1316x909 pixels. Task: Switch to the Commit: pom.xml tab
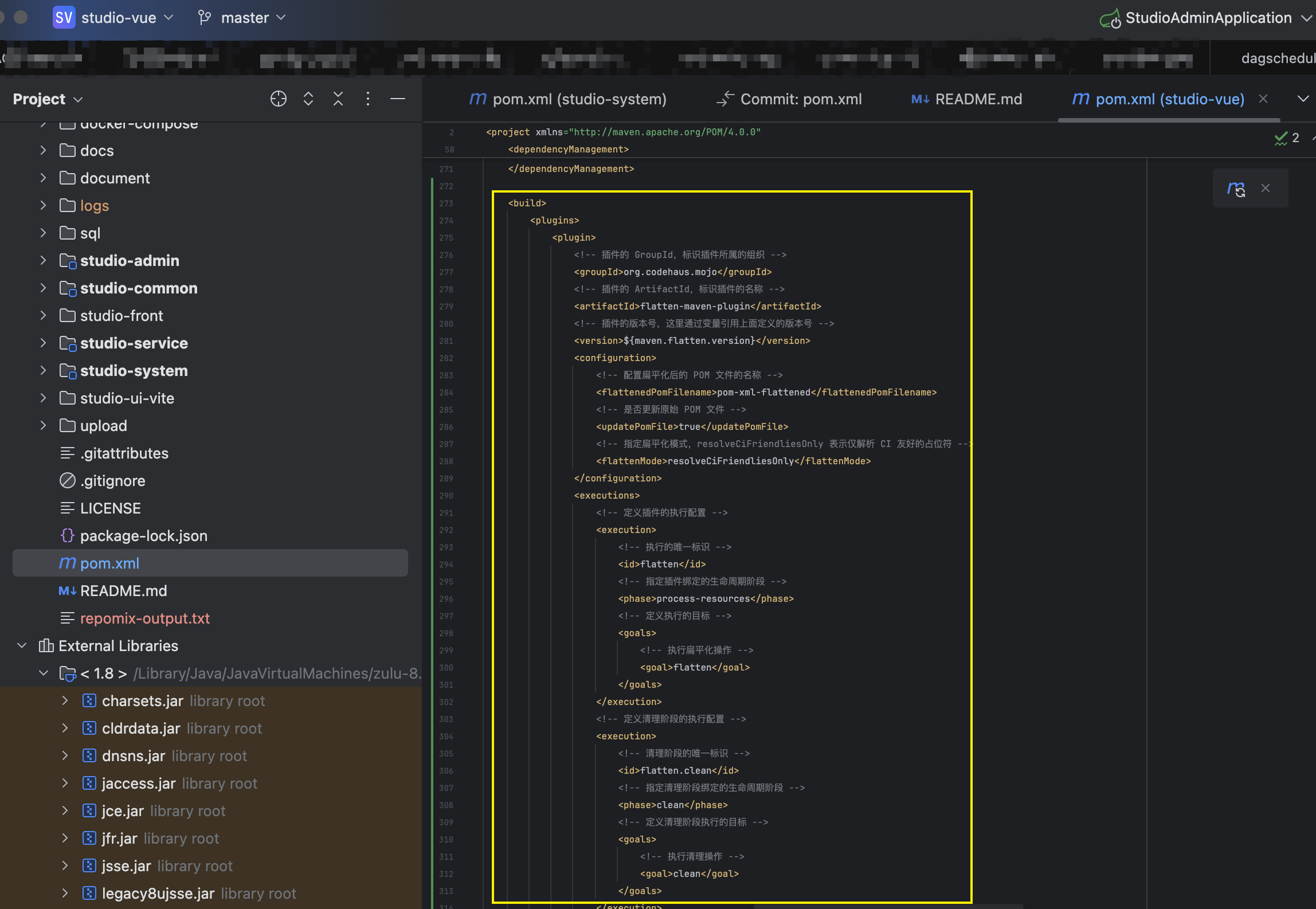790,99
